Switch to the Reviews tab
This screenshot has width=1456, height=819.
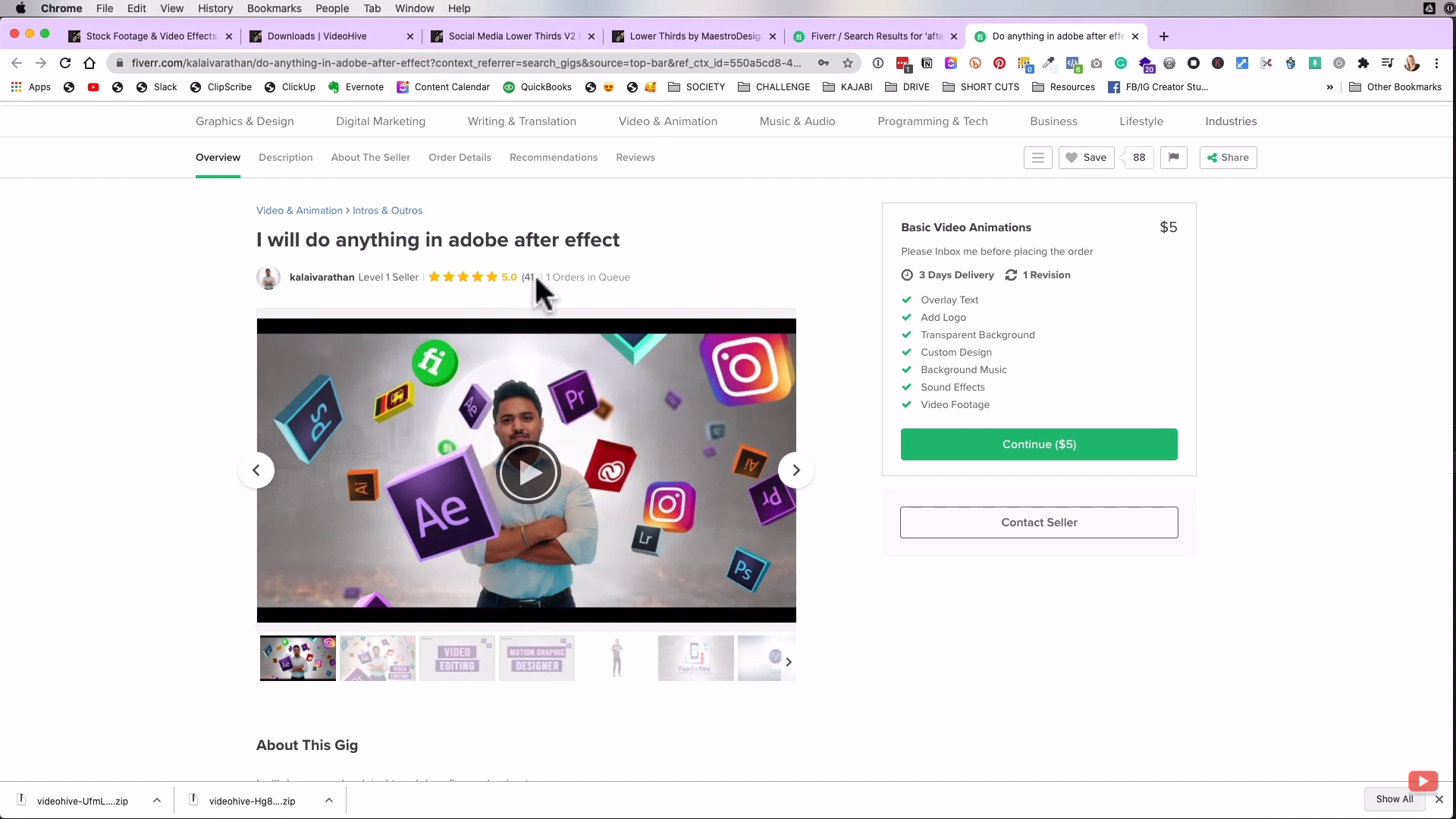point(635,158)
